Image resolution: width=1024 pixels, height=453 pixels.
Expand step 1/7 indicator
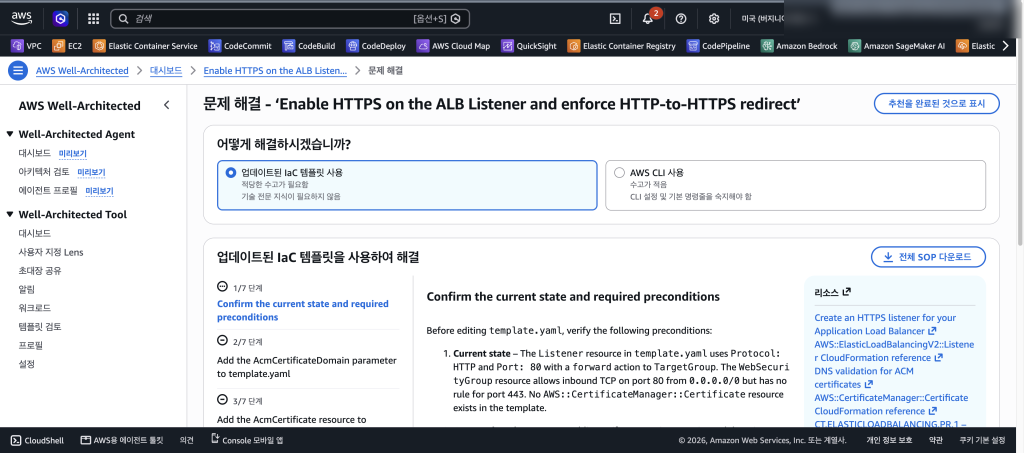[x=221, y=287]
